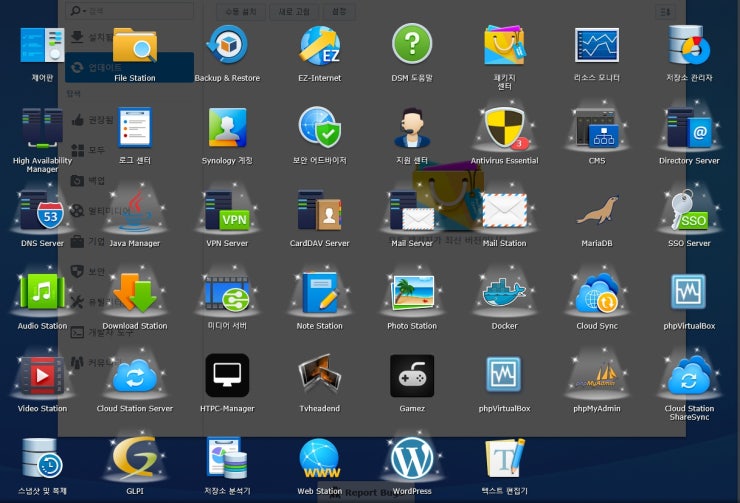Open 저장소 관리자 storage manager
The width and height of the screenshot is (740, 503).
click(x=689, y=45)
